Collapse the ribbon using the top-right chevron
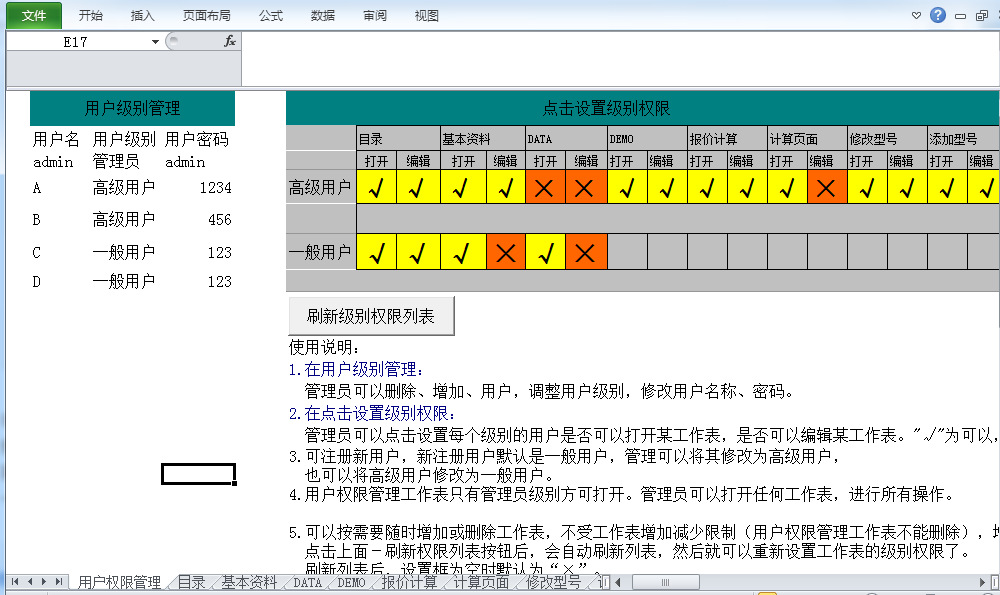 tap(917, 16)
